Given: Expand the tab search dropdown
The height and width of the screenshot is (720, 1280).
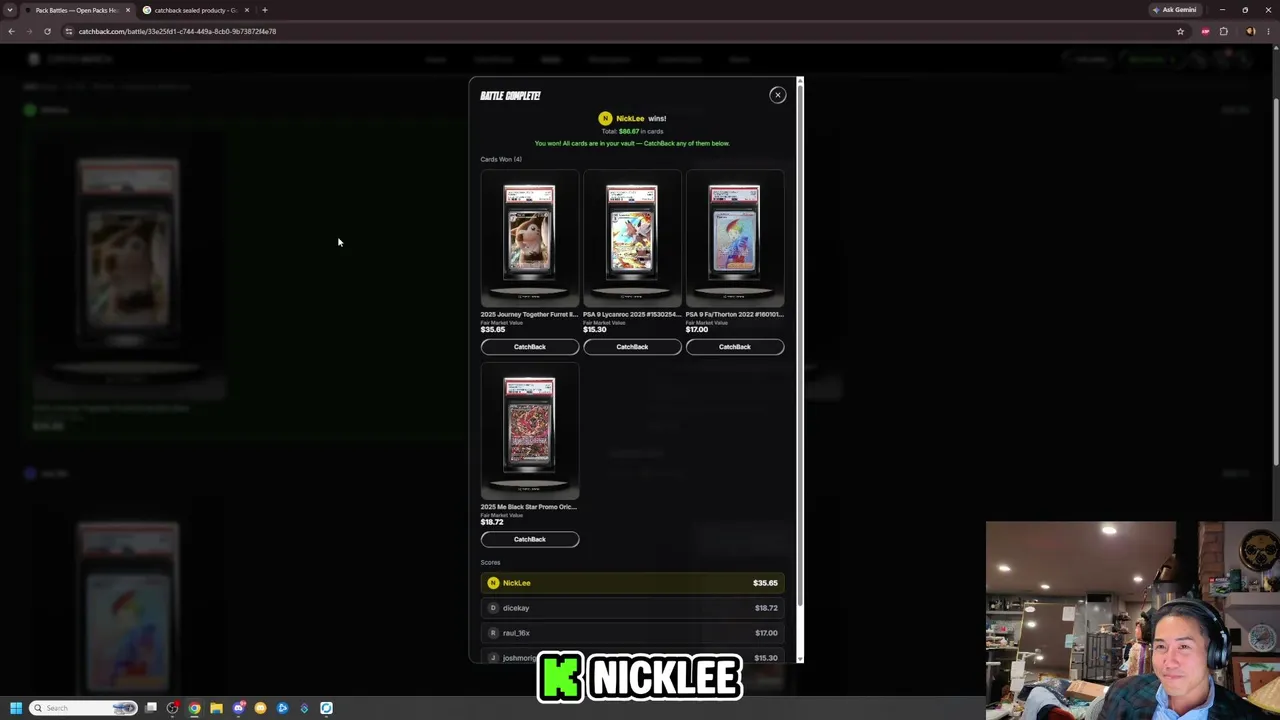Looking at the screenshot, I should pos(10,10).
